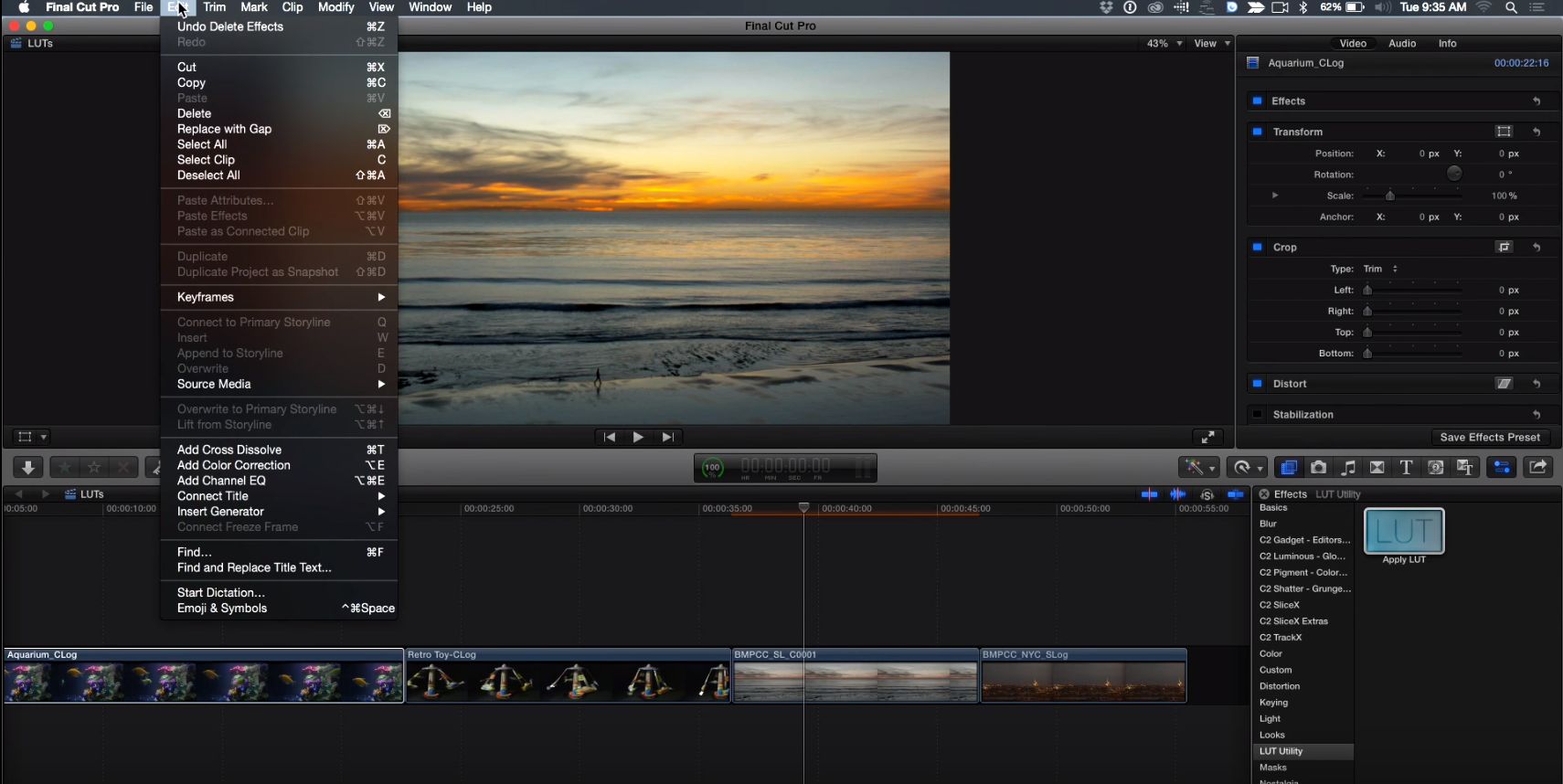
Task: Click the Share export icon
Action: click(x=1538, y=467)
